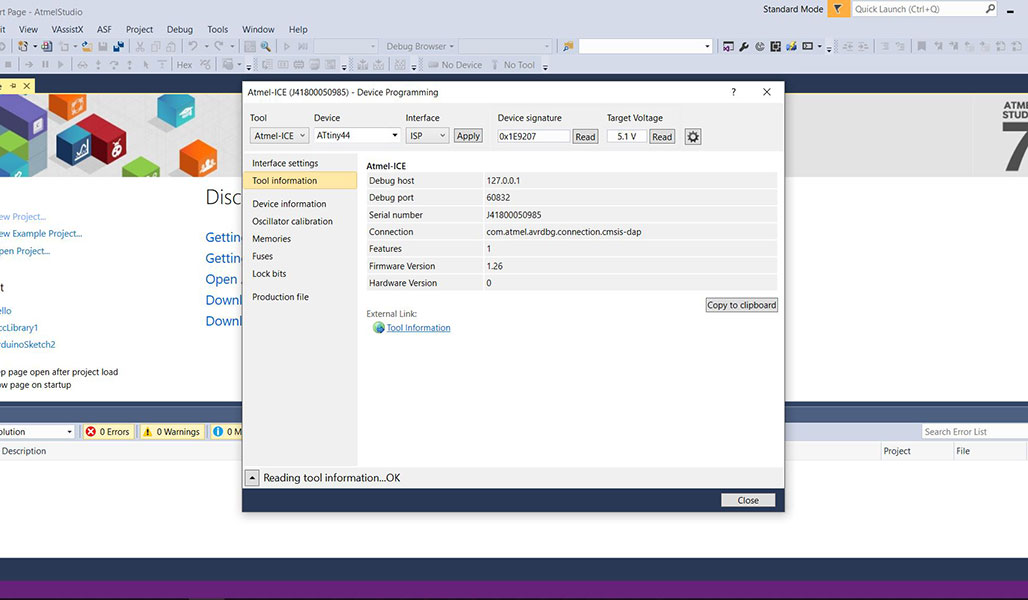The height and width of the screenshot is (600, 1028).
Task: Click the chip Device Programming toolbar icon
Action: pyautogui.click(x=776, y=47)
